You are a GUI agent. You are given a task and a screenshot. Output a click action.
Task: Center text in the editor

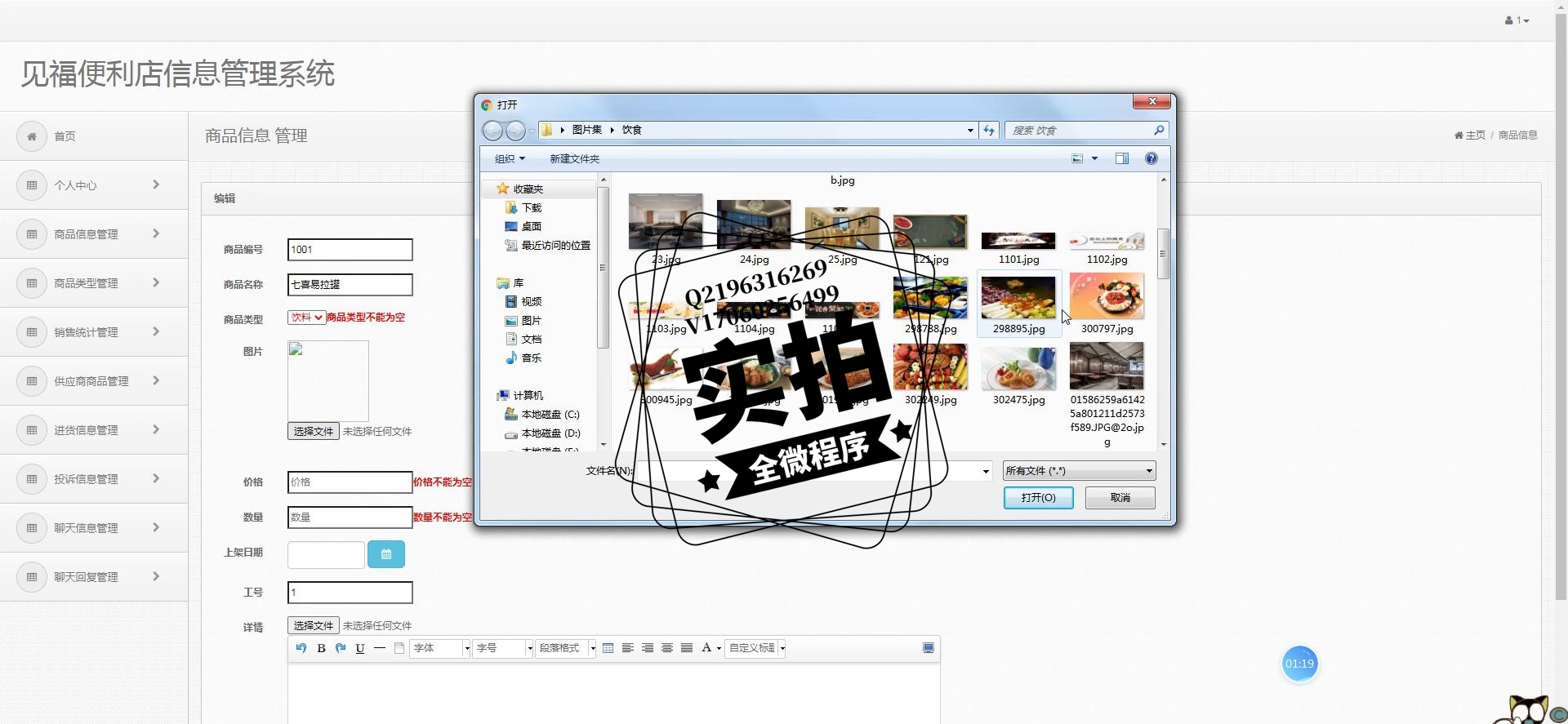(x=666, y=648)
